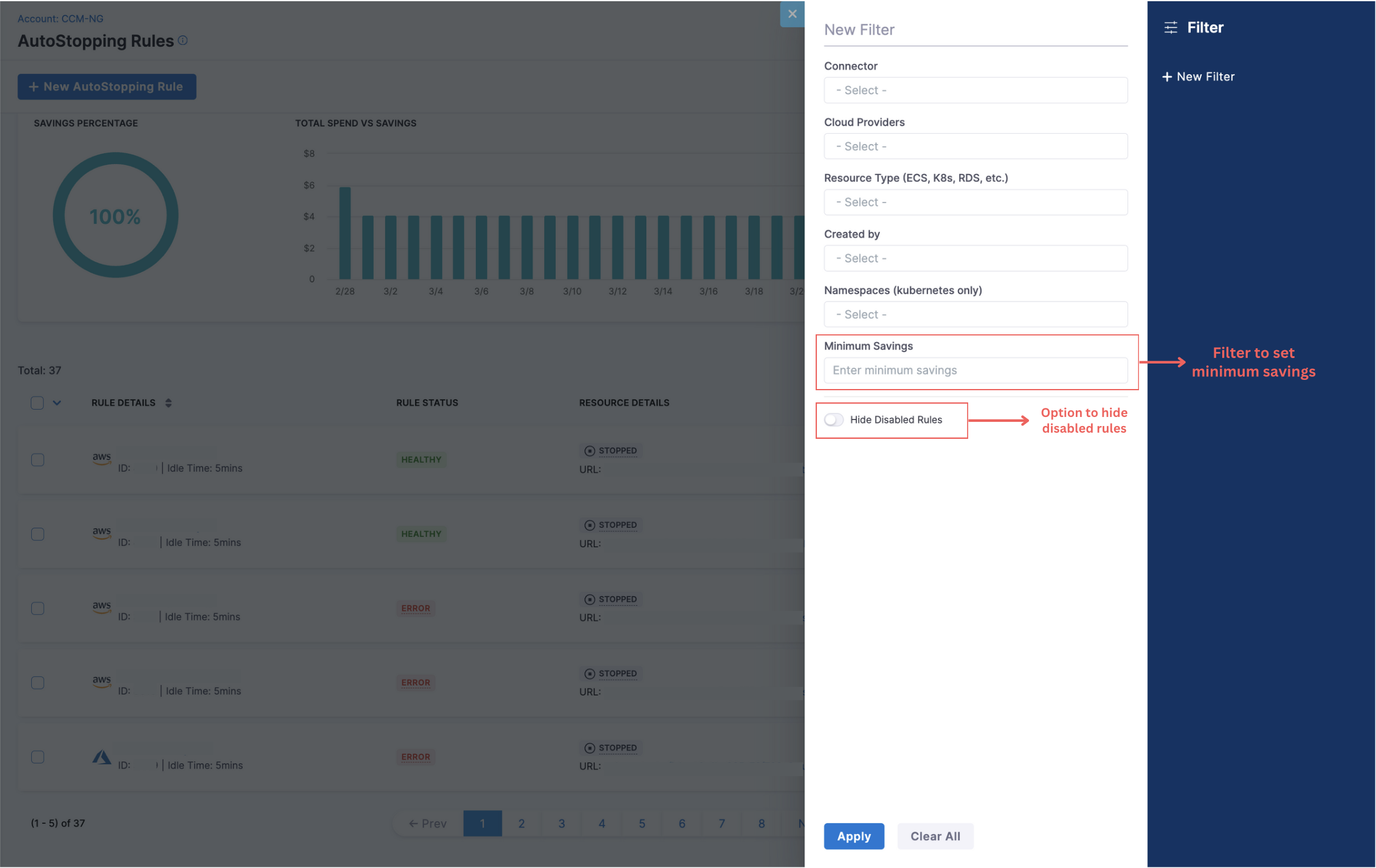1376x868 pixels.
Task: Click stopped status icon in first row
Action: click(589, 450)
